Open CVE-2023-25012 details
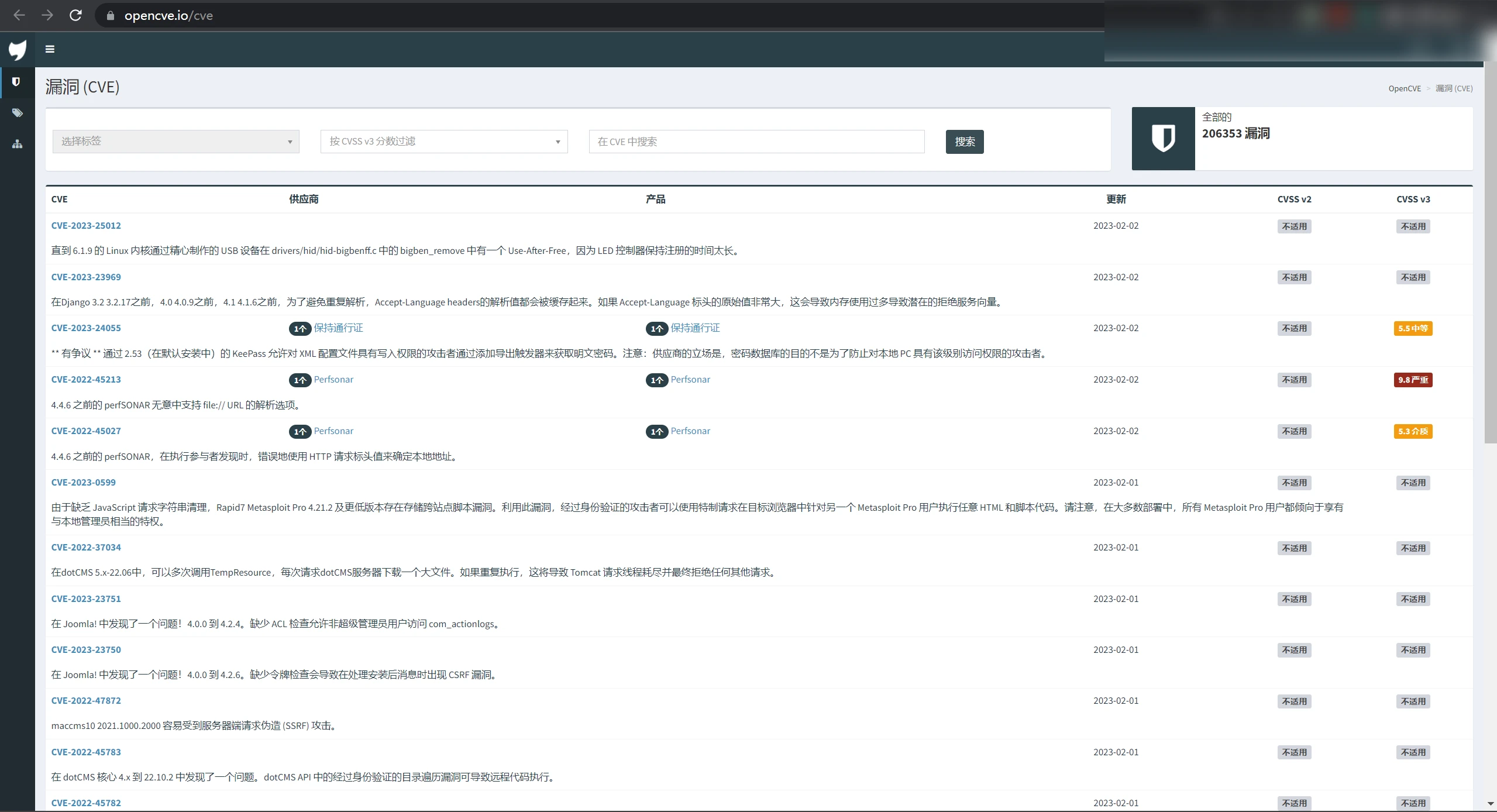1497x812 pixels. pyautogui.click(x=86, y=226)
